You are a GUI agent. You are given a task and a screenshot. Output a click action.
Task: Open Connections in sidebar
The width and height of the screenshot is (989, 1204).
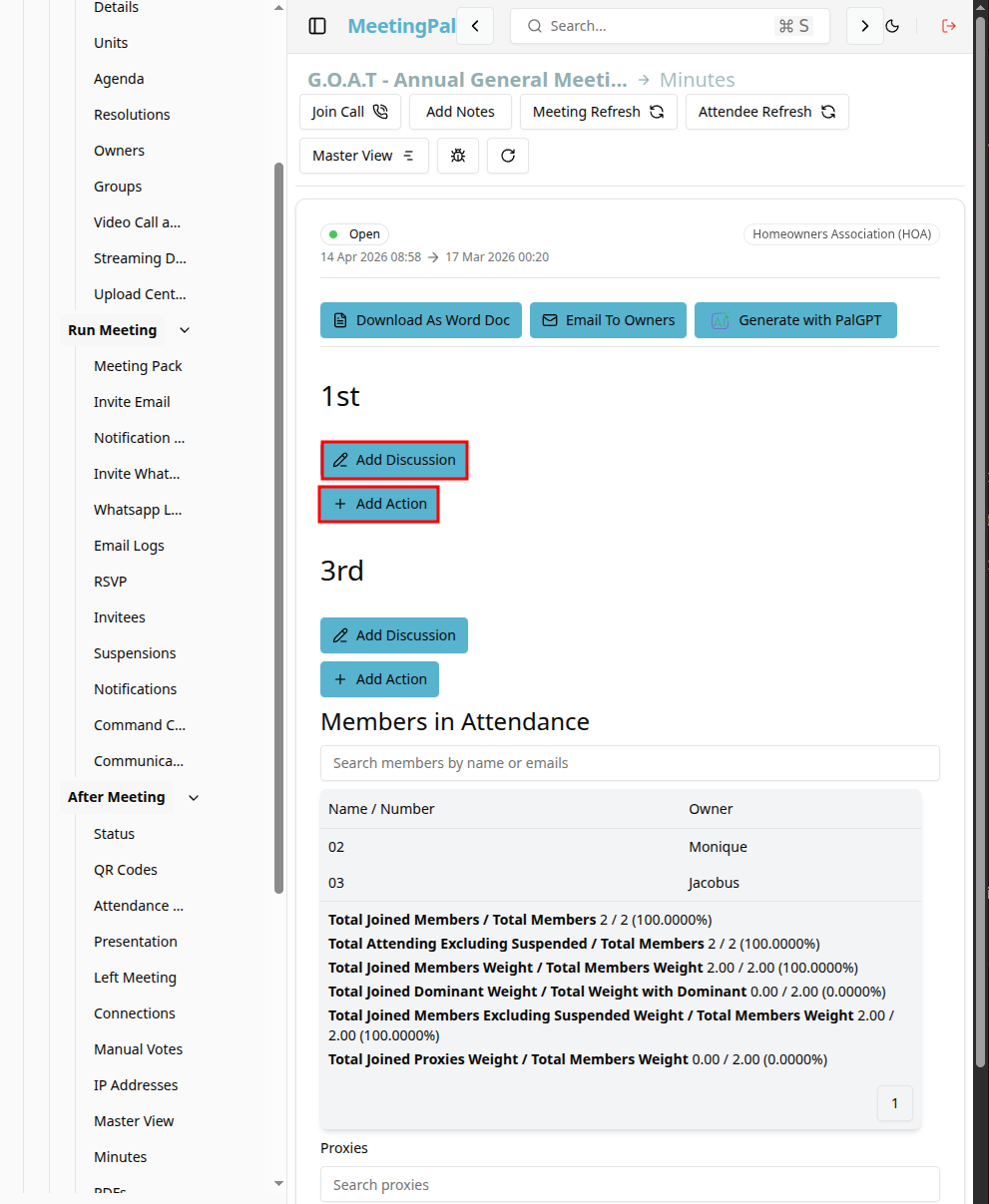pyautogui.click(x=135, y=1013)
